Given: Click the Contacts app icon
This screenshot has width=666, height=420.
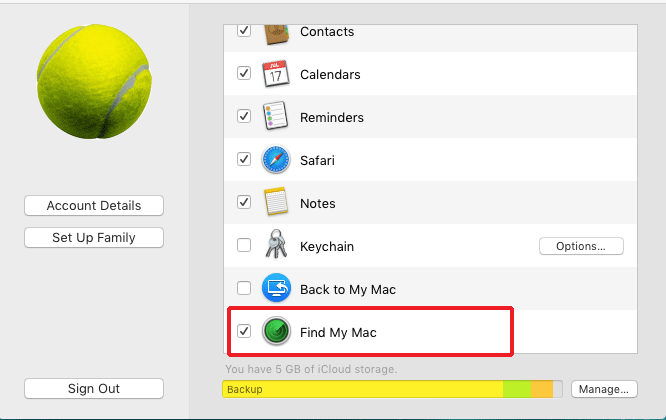Looking at the screenshot, I should click(276, 33).
